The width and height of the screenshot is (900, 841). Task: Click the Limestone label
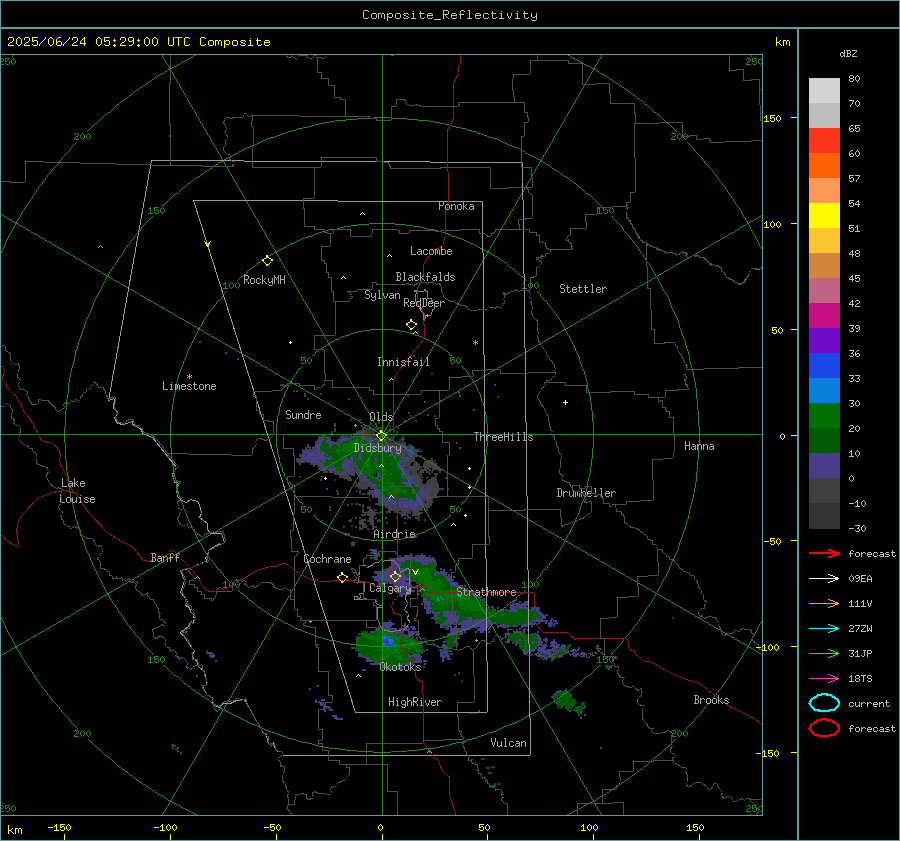point(189,386)
